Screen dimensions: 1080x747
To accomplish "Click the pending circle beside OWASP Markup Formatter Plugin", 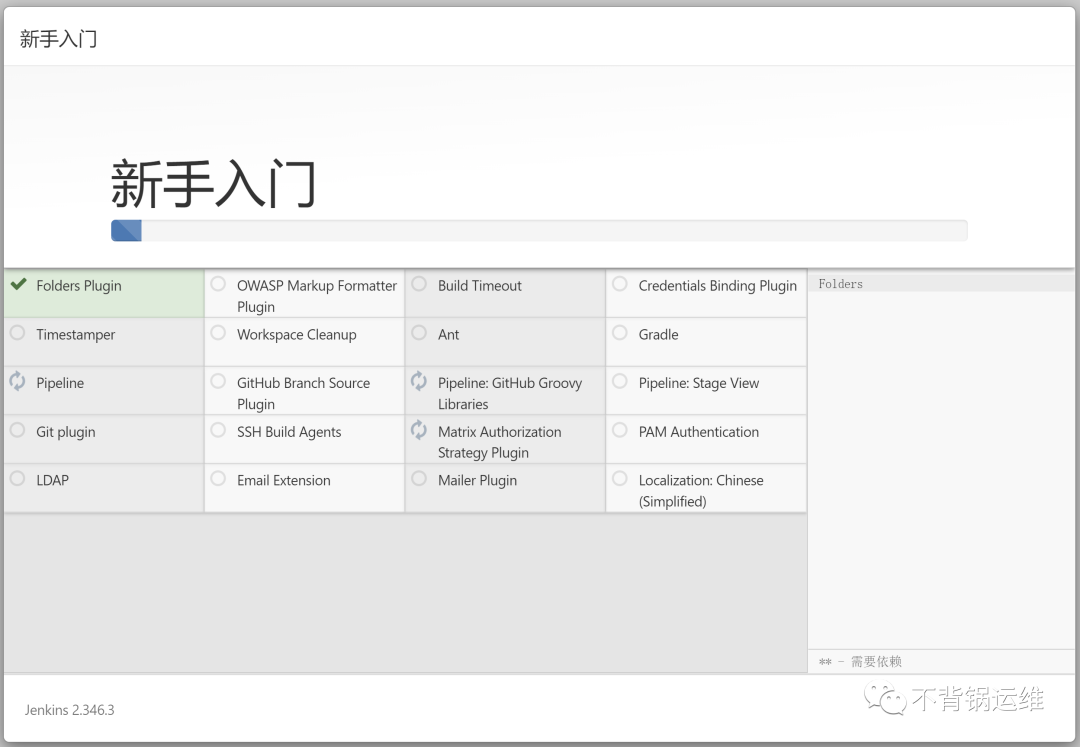I will tap(218, 284).
